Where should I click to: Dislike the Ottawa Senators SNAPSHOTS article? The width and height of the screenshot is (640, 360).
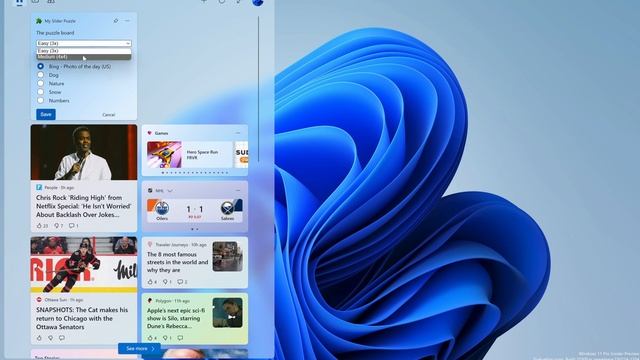pyautogui.click(x=51, y=338)
